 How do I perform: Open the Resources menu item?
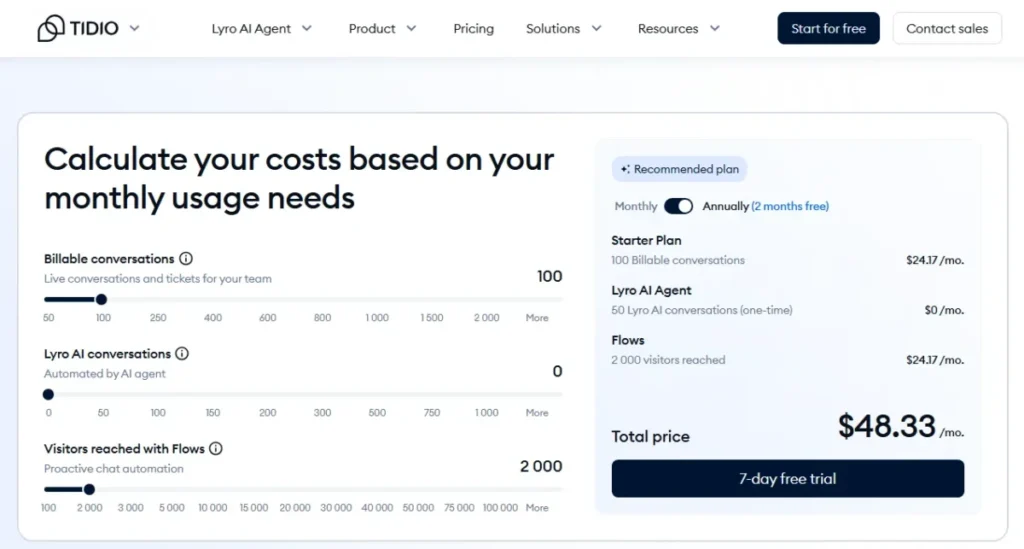pyautogui.click(x=667, y=29)
